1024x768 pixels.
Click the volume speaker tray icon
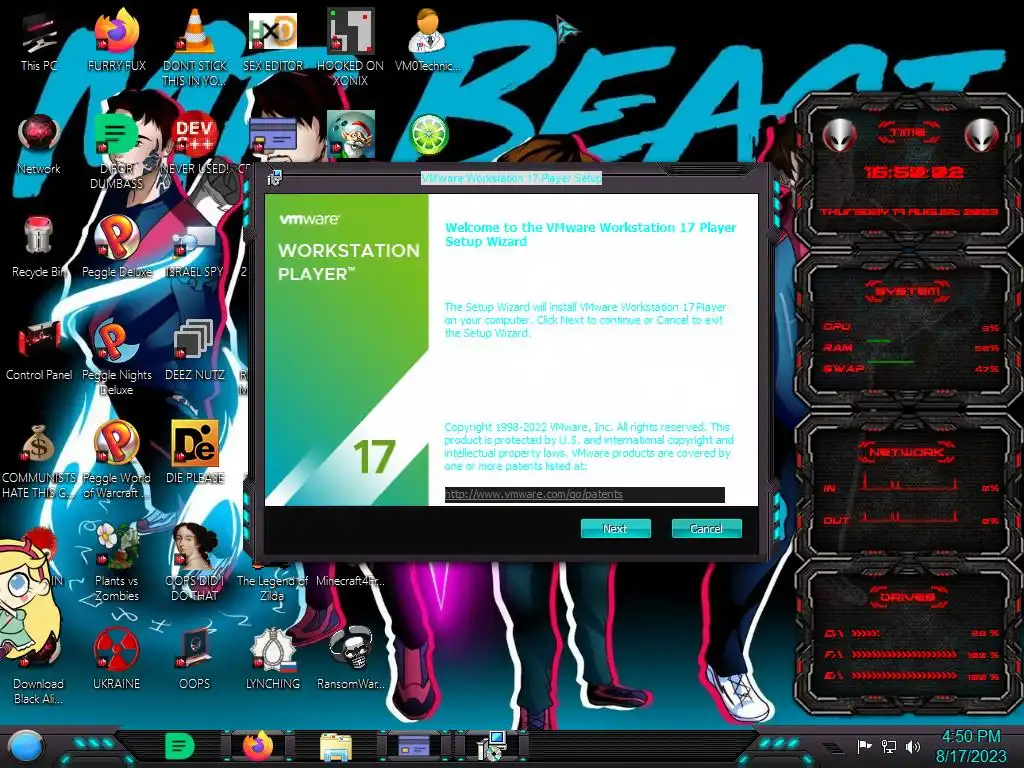coord(913,746)
